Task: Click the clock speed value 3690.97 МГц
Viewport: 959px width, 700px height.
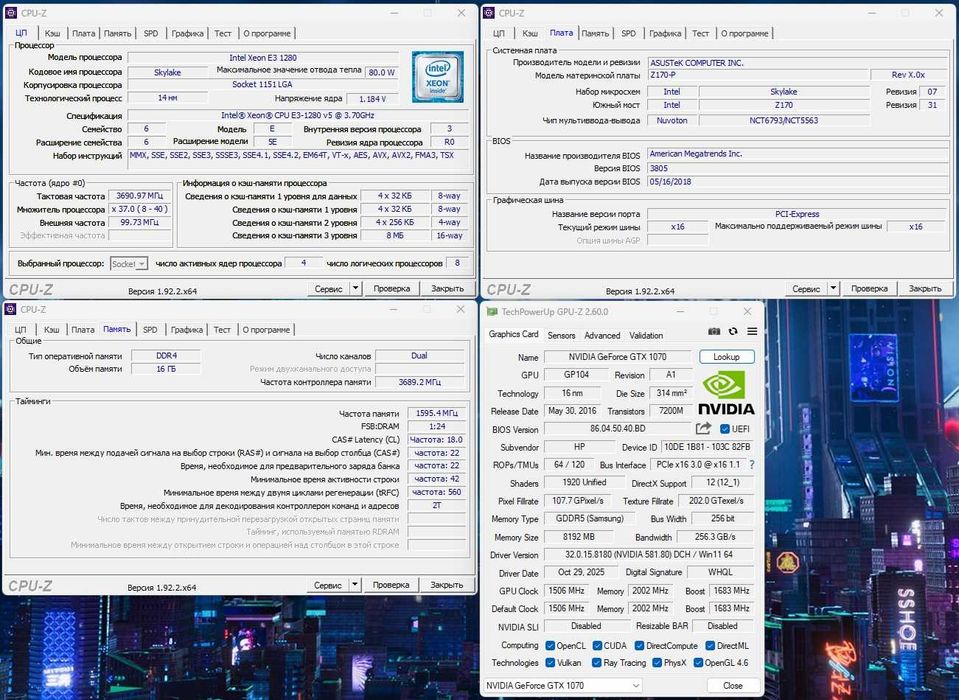Action: [139, 196]
